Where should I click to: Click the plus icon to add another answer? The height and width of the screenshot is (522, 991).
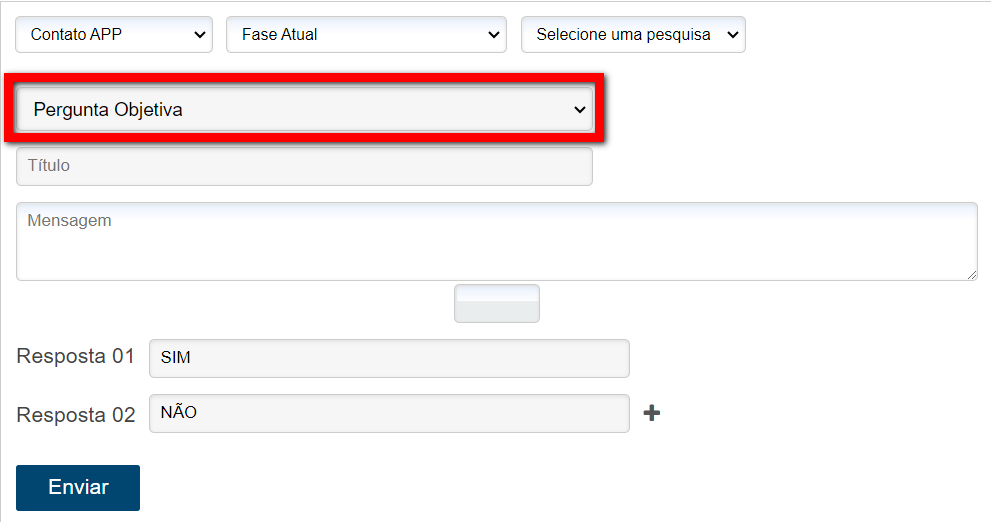pyautogui.click(x=651, y=413)
